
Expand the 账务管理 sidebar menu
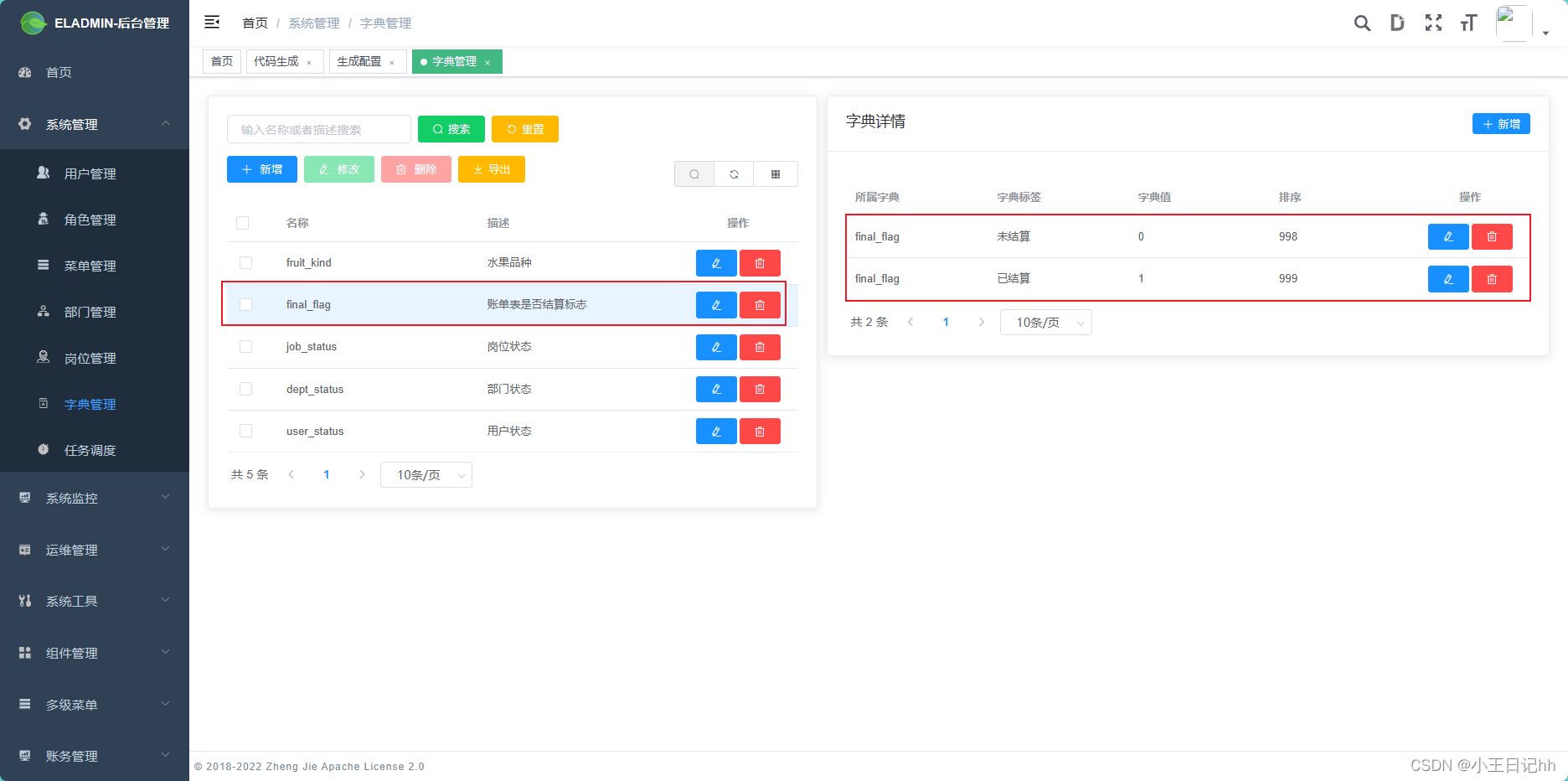coord(95,756)
